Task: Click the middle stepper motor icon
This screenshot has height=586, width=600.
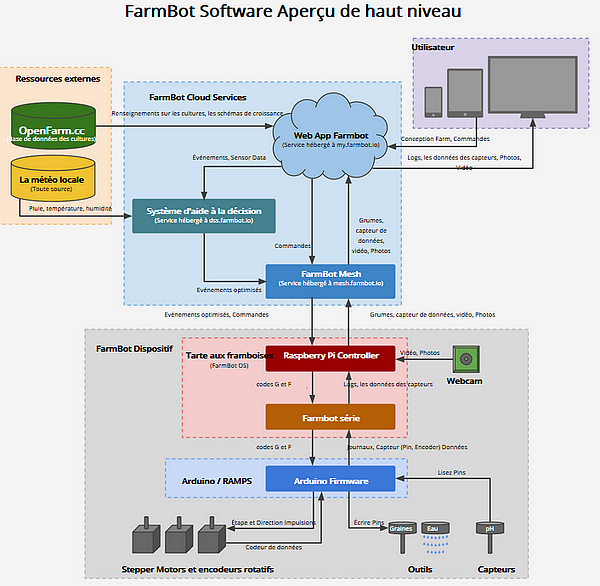Action: click(179, 535)
